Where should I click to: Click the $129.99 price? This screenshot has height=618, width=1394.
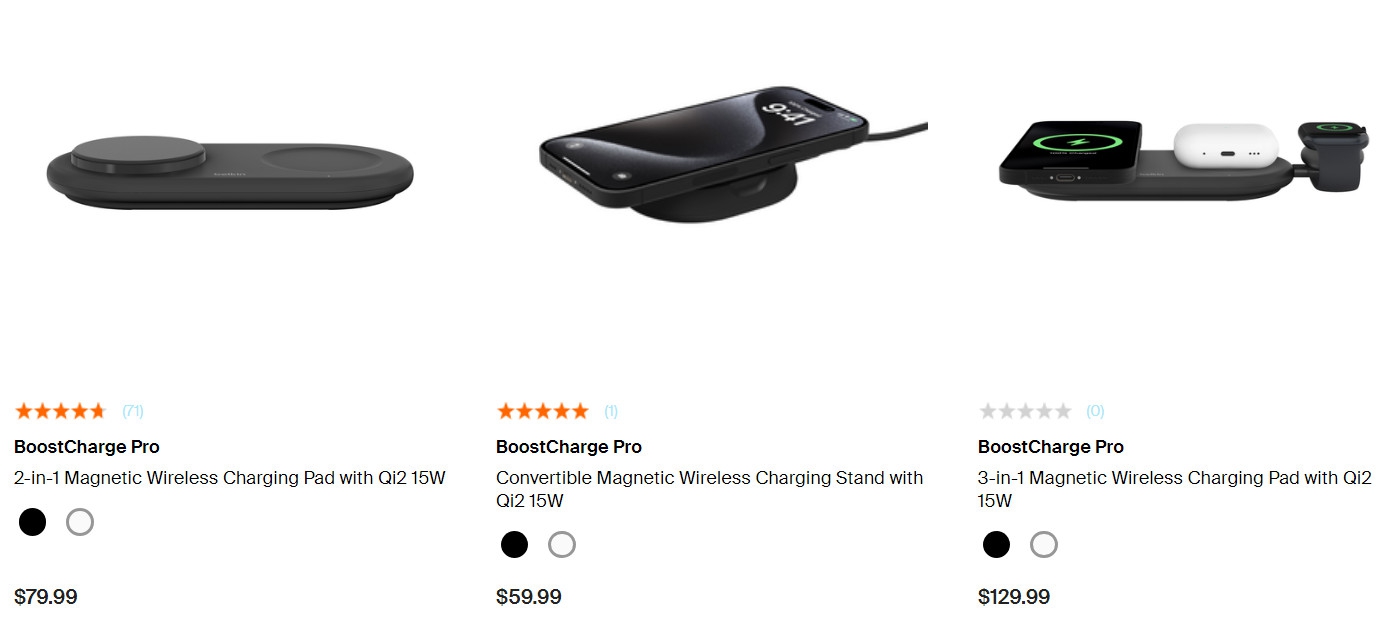1014,597
